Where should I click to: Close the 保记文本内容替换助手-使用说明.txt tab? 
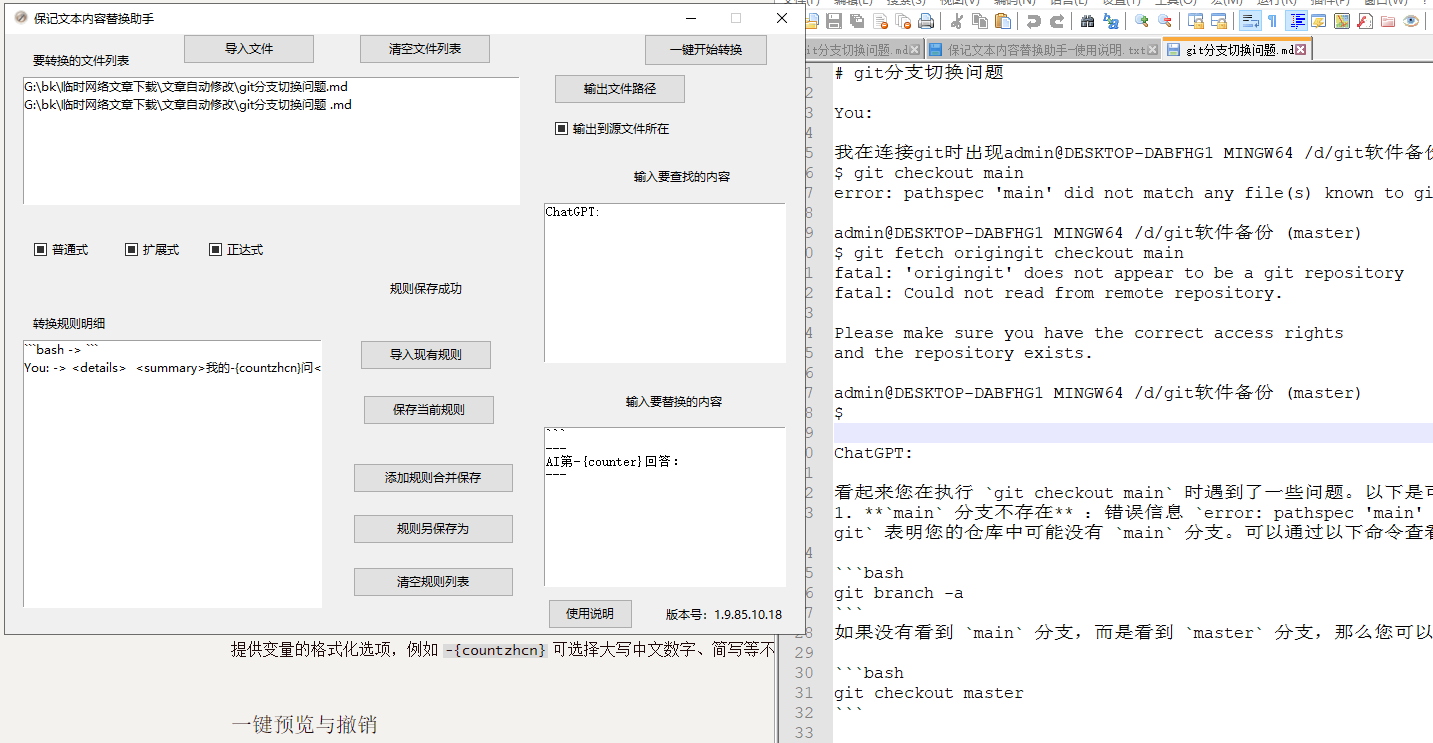1153,49
